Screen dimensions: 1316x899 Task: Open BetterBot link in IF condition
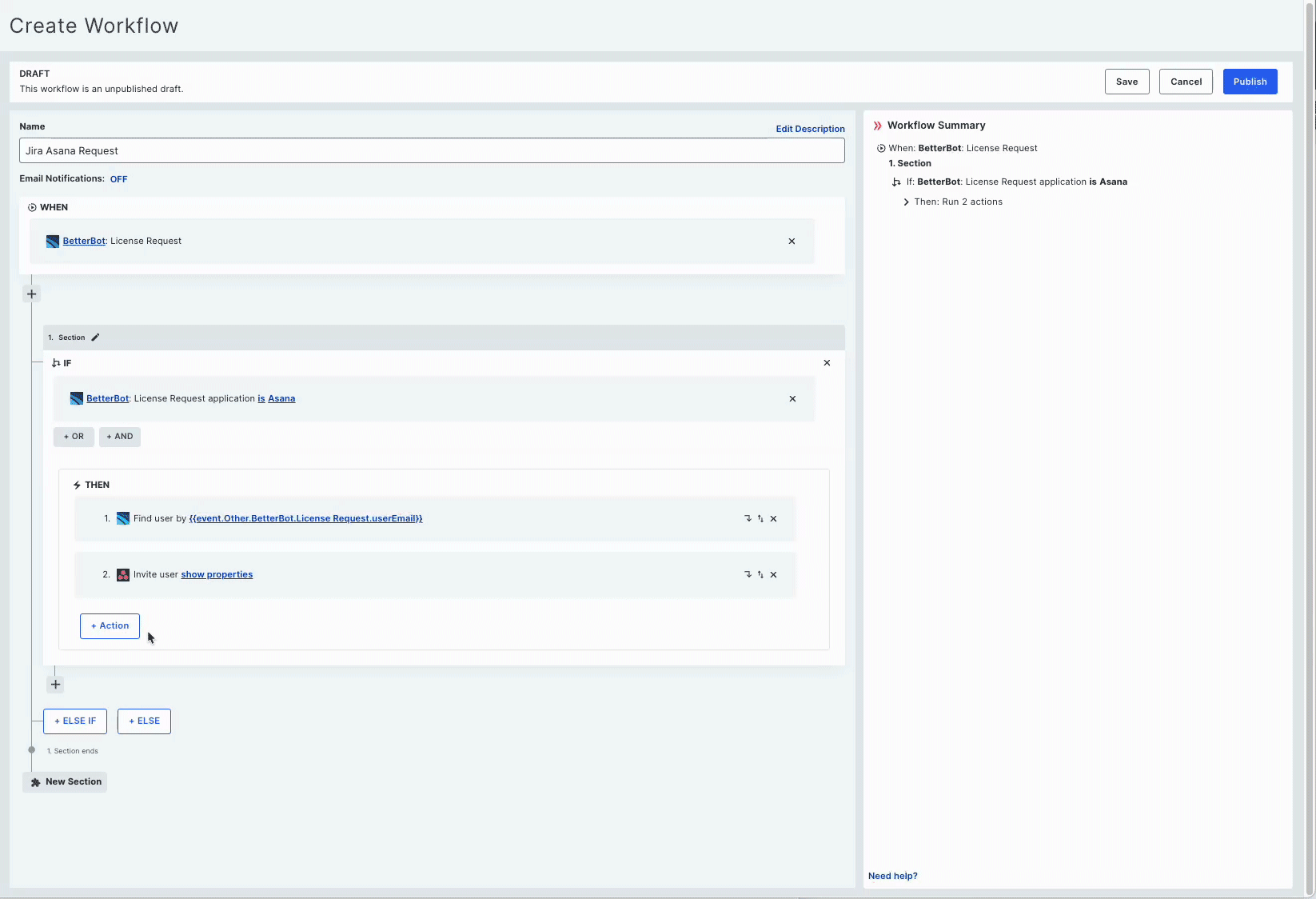pyautogui.click(x=108, y=398)
